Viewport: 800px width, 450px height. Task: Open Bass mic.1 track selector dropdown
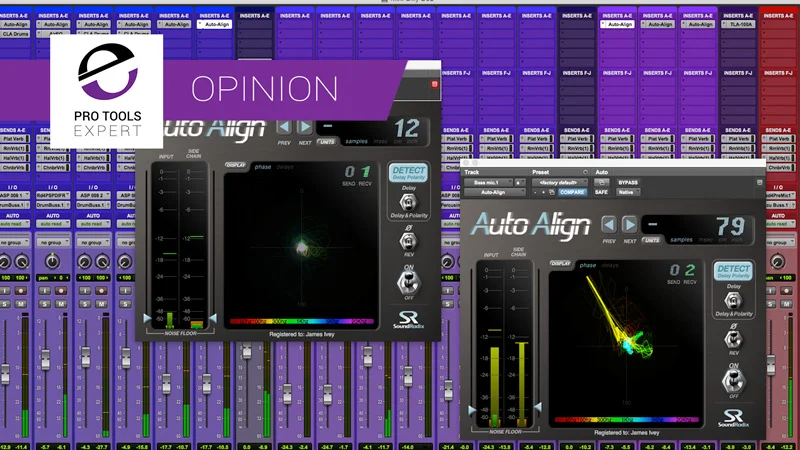pyautogui.click(x=488, y=183)
